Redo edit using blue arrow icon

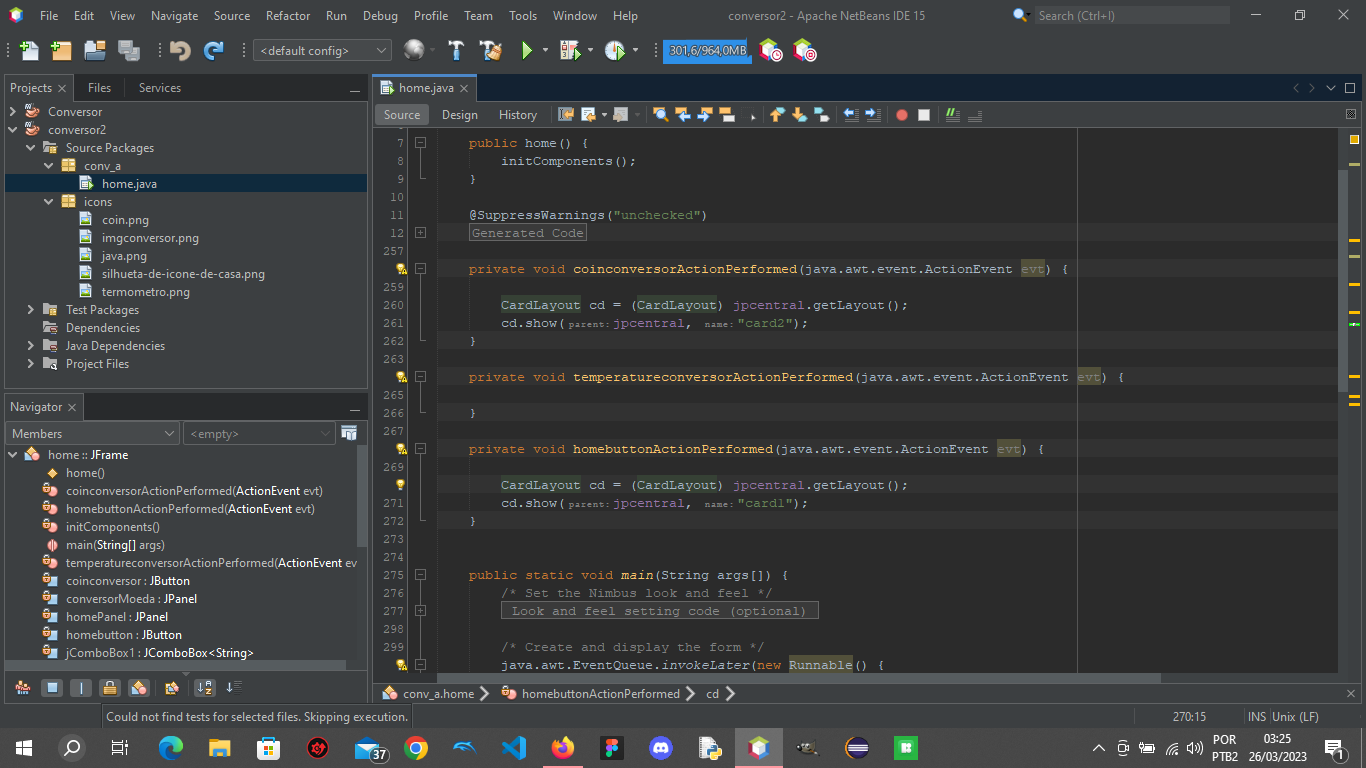click(x=214, y=50)
